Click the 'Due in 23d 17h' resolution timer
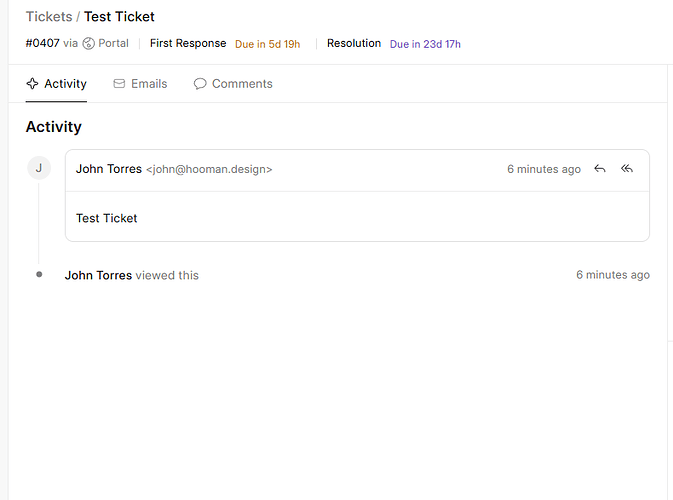The width and height of the screenshot is (673, 500). (x=425, y=44)
